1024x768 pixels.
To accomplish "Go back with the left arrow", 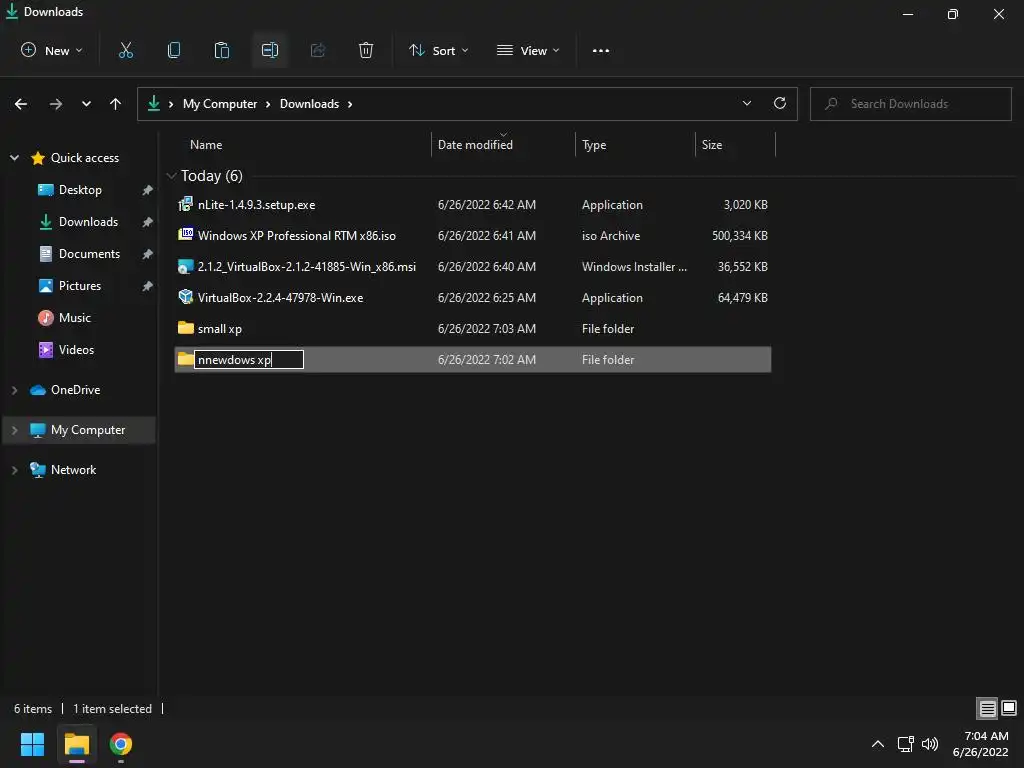I will click(x=21, y=104).
